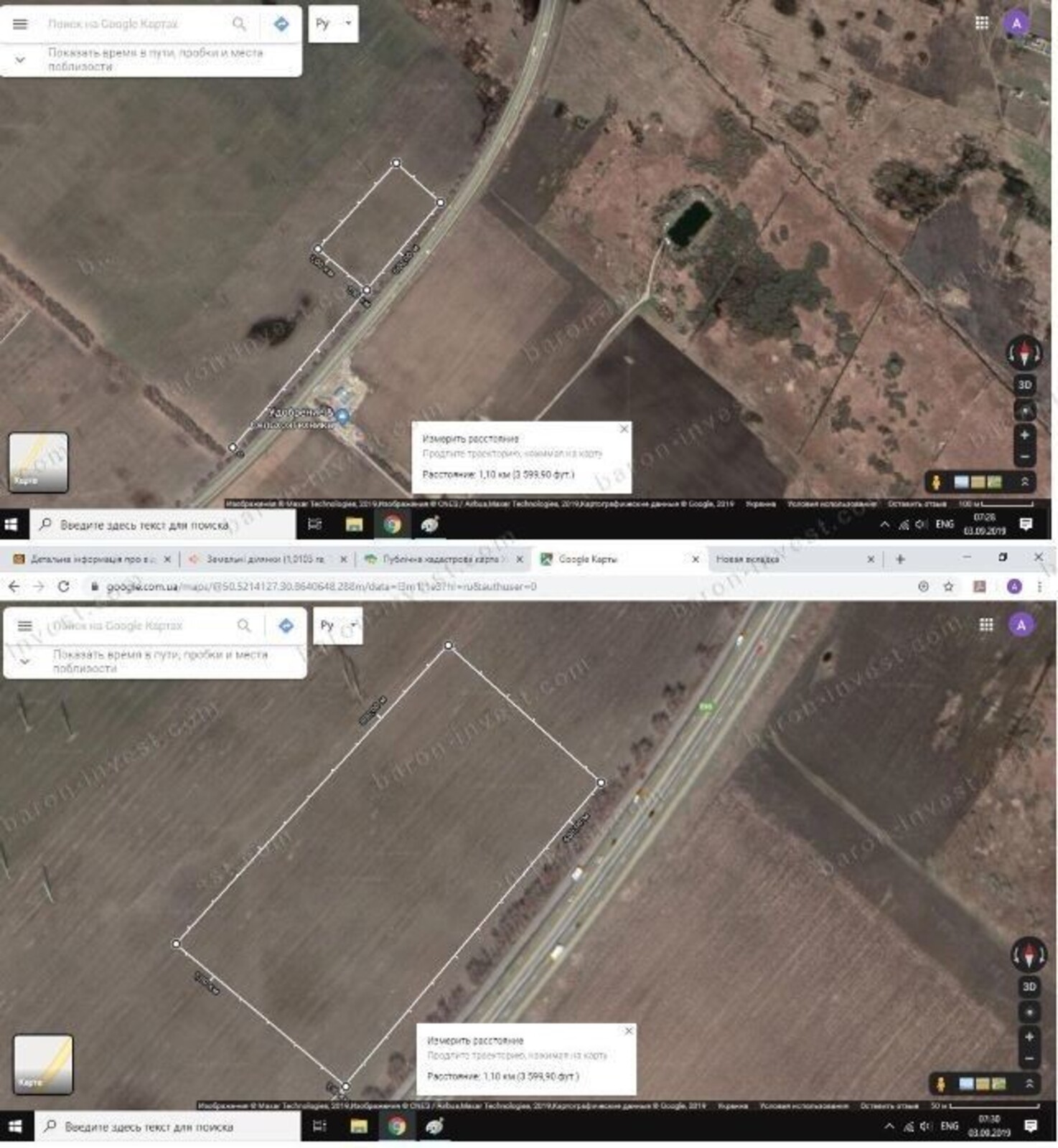
Task: Expand the travel time panel chevron on the lower map
Action: coord(25,661)
